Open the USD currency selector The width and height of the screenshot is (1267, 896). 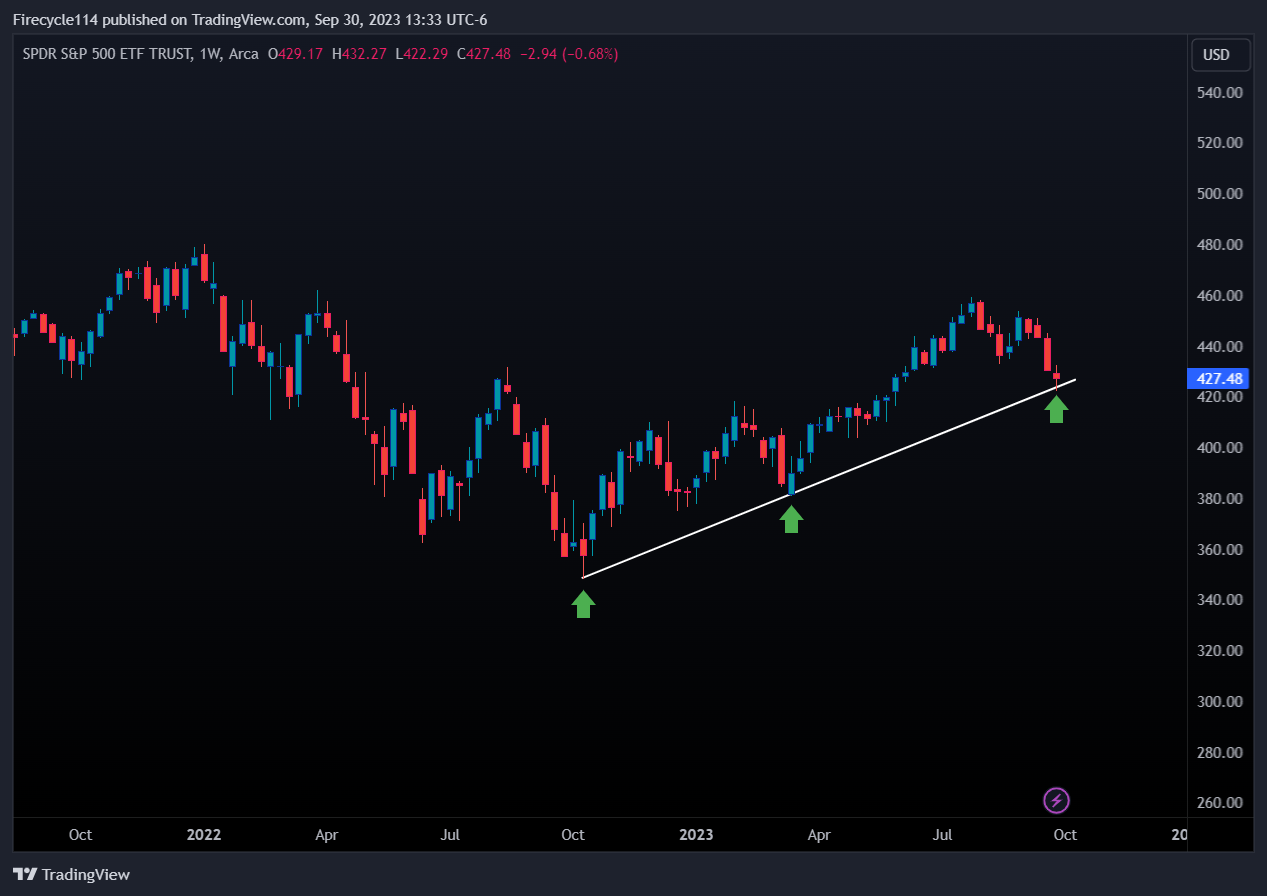coord(1221,55)
